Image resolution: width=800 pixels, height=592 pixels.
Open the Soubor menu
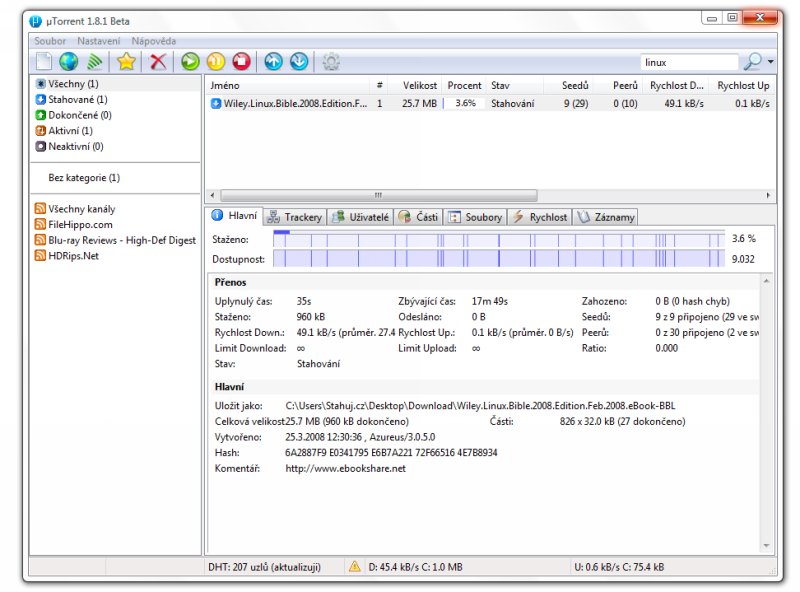click(x=50, y=41)
